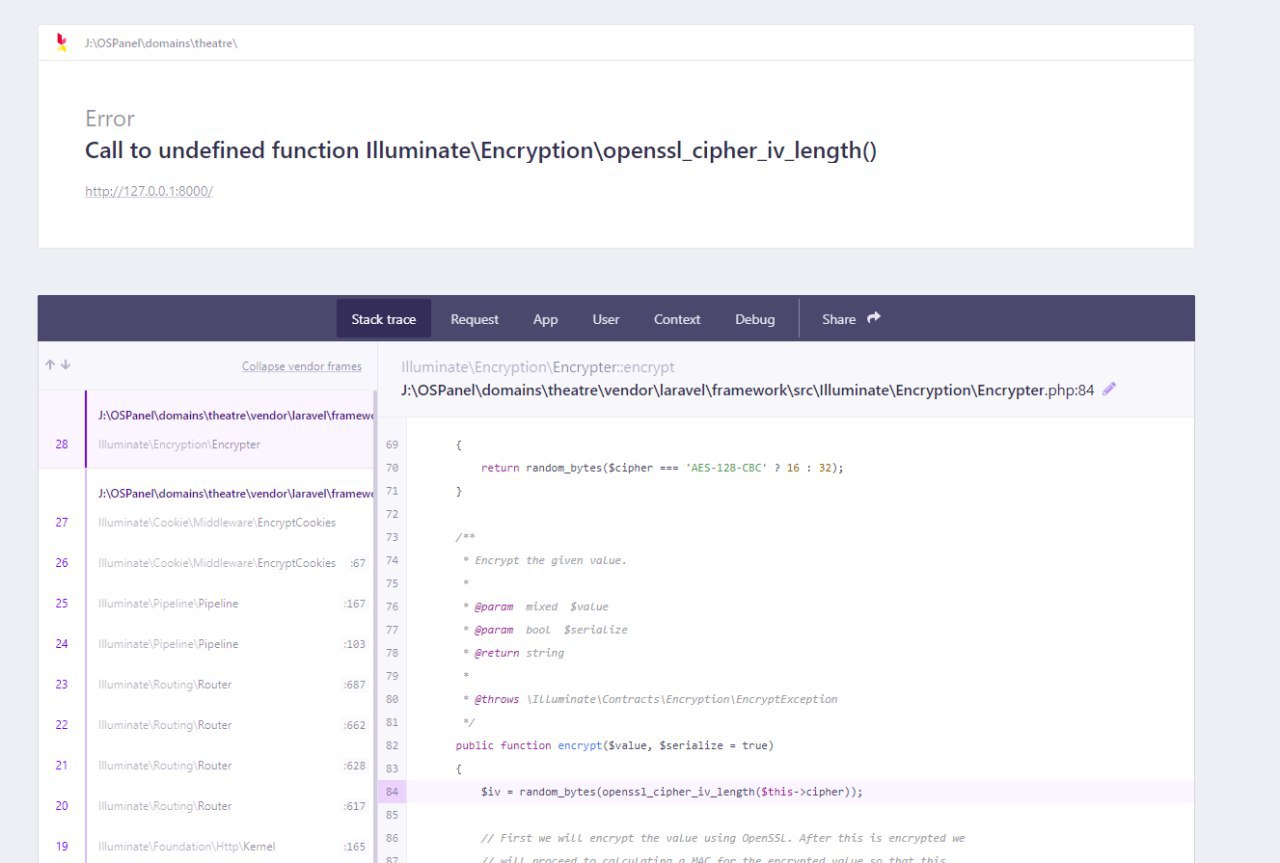Image resolution: width=1280 pixels, height=863 pixels.
Task: Click code line 70 with random_bytes return
Action: click(x=662, y=467)
